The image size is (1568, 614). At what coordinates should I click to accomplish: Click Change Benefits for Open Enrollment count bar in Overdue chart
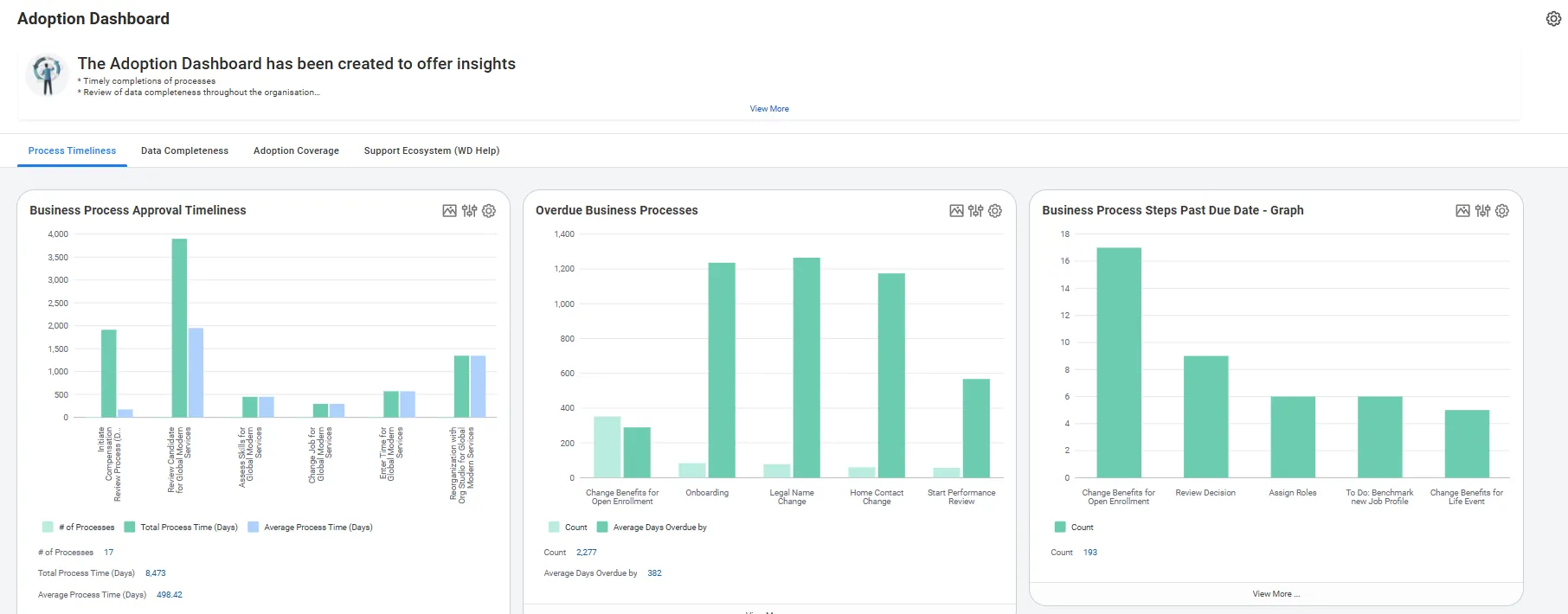607,447
